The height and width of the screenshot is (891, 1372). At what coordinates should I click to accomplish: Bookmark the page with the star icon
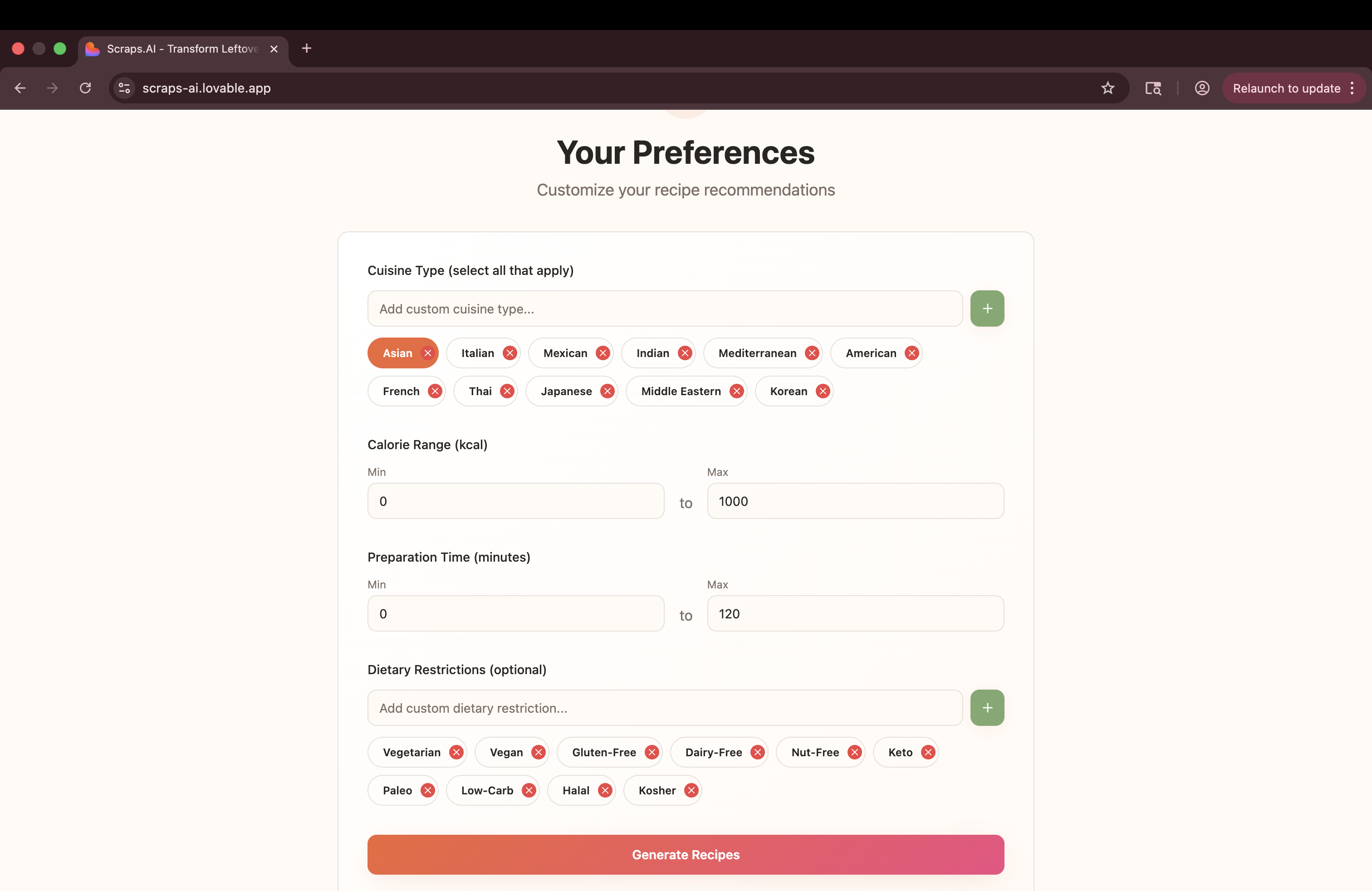click(1107, 88)
